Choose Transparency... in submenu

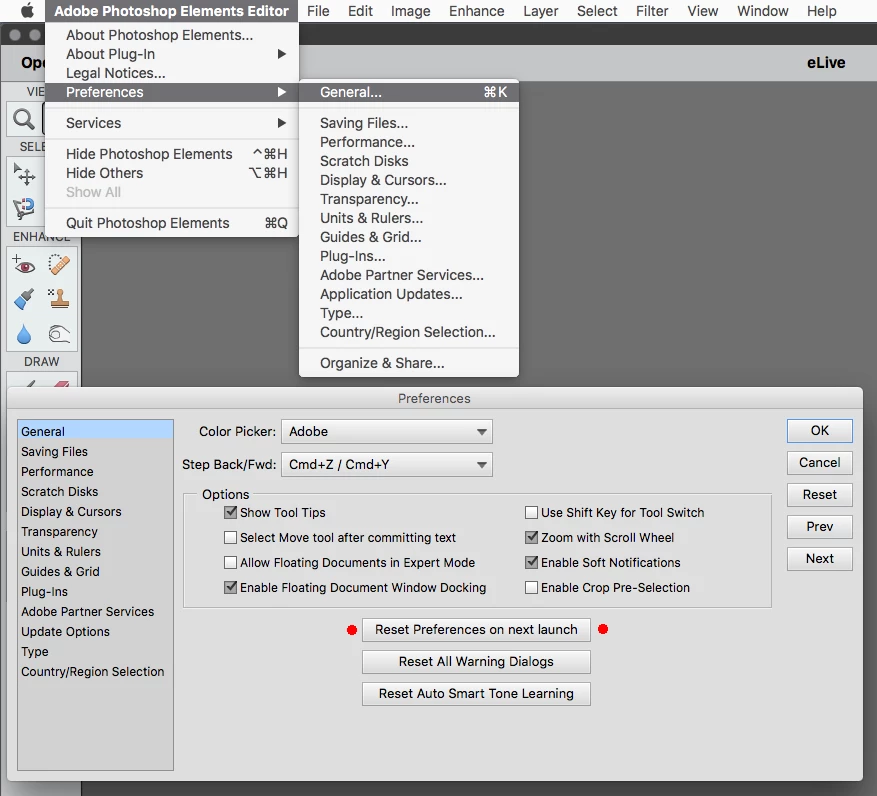click(x=409, y=199)
